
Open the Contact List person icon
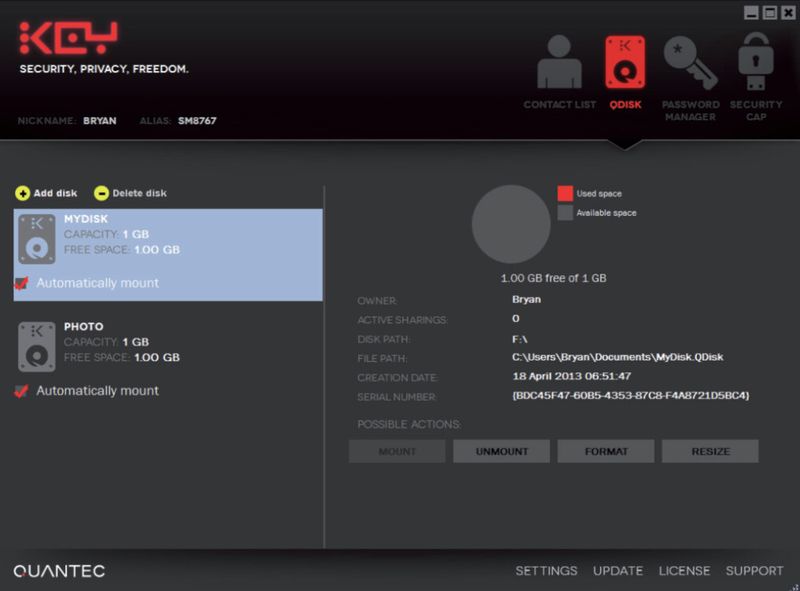click(x=559, y=62)
